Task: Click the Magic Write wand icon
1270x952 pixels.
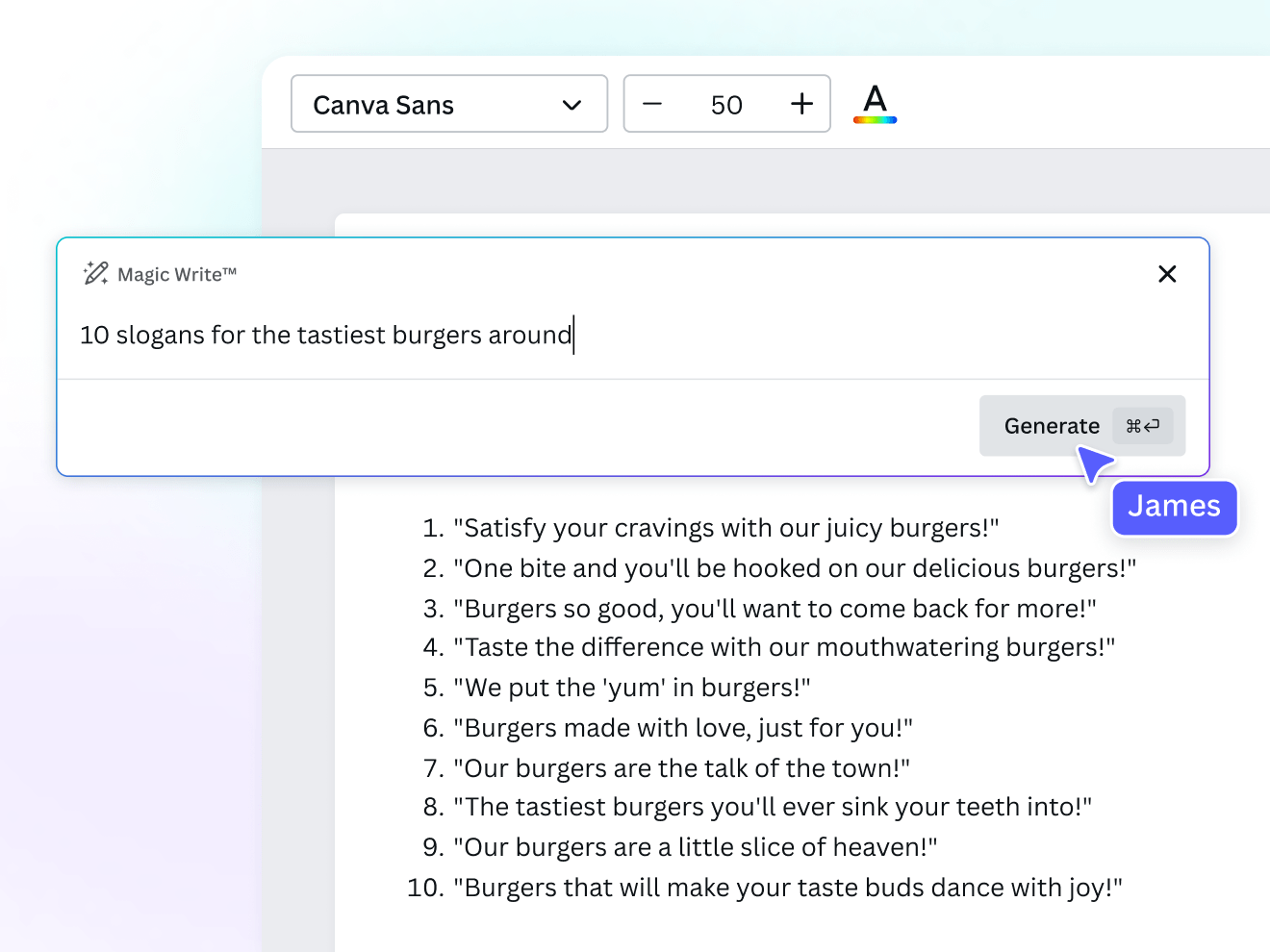Action: point(95,274)
